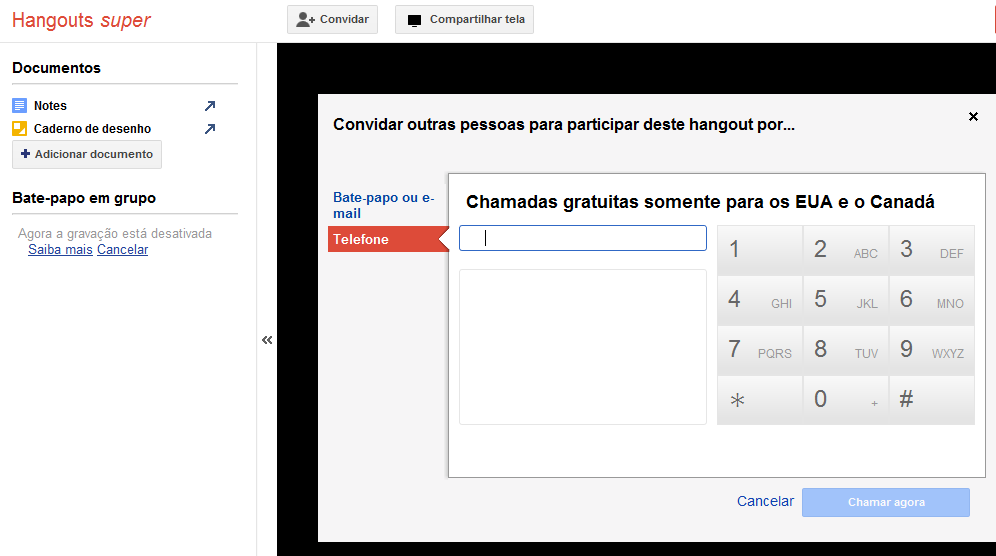Click the Notes document icon
Image resolution: width=996 pixels, height=556 pixels.
click(19, 105)
